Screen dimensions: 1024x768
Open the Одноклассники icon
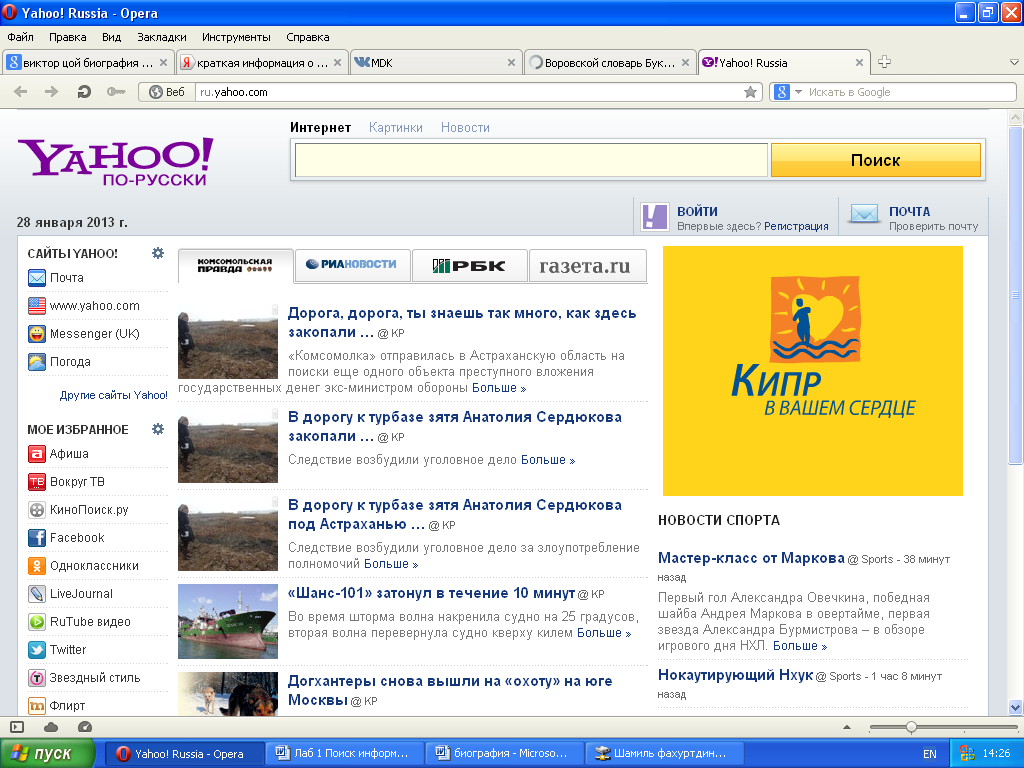click(37, 566)
